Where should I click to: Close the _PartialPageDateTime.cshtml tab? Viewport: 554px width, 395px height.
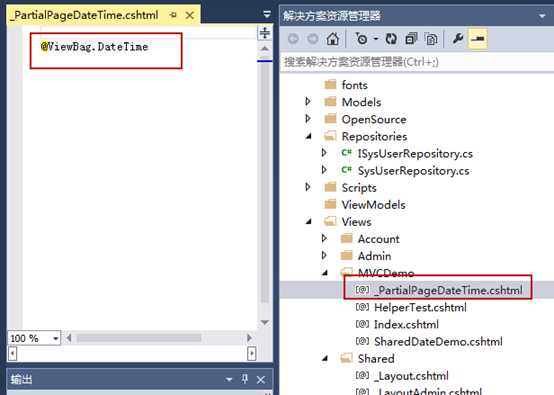click(190, 15)
